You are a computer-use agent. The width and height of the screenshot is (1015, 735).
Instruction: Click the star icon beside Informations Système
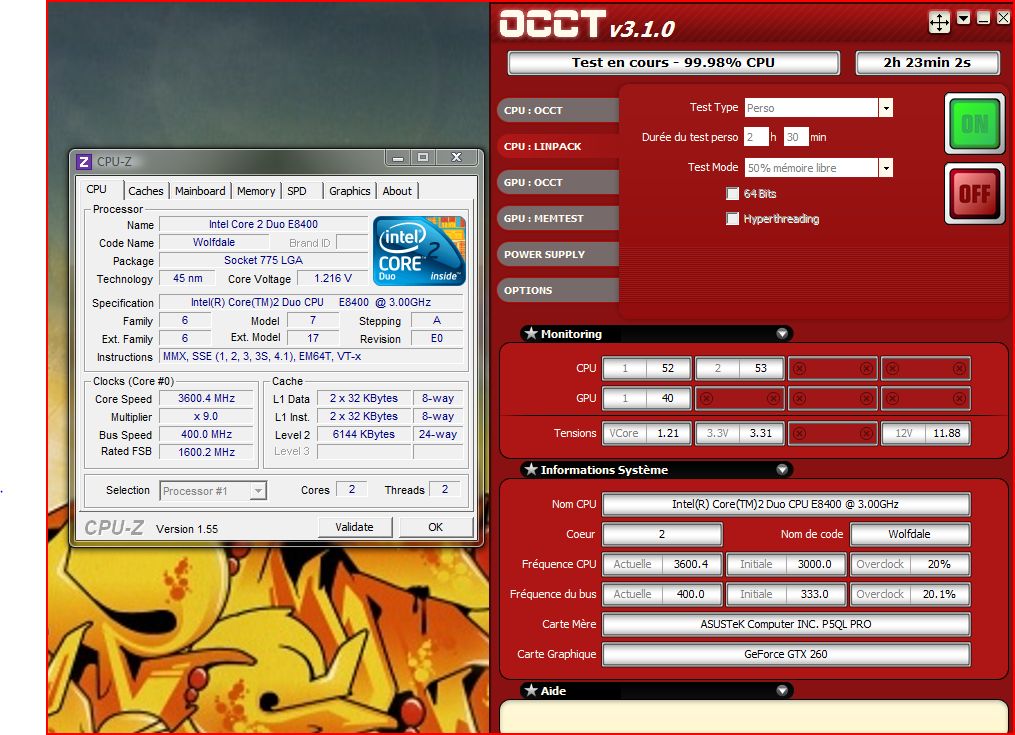click(530, 470)
